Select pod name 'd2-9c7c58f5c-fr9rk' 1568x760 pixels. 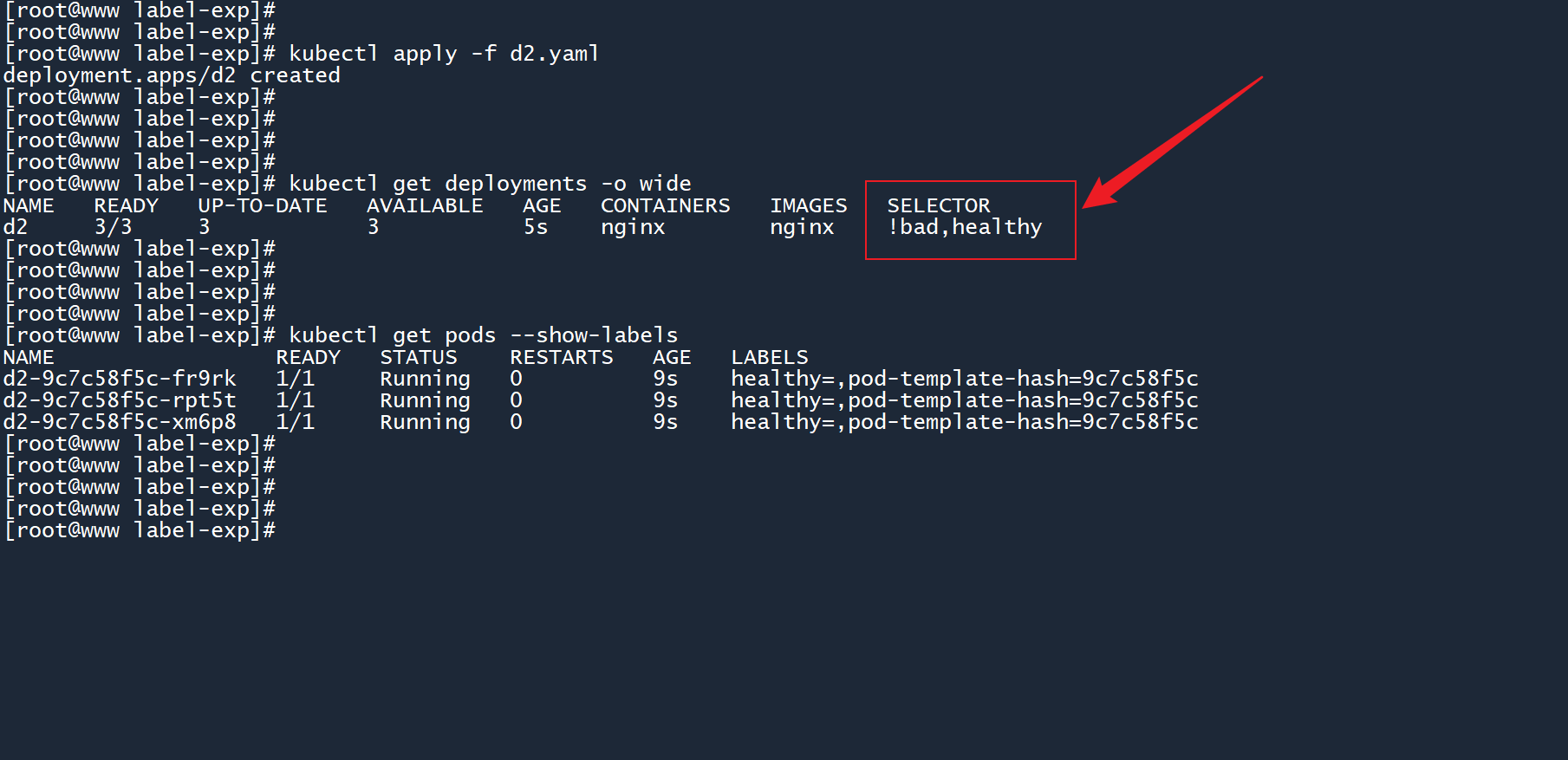pos(120,379)
